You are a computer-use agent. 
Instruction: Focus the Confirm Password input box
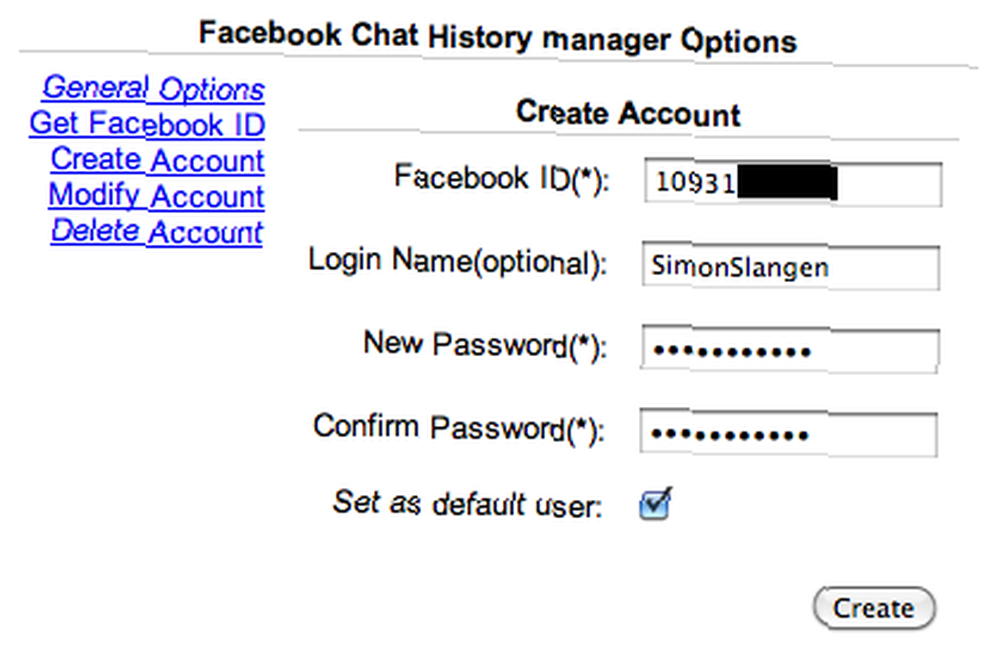point(788,434)
